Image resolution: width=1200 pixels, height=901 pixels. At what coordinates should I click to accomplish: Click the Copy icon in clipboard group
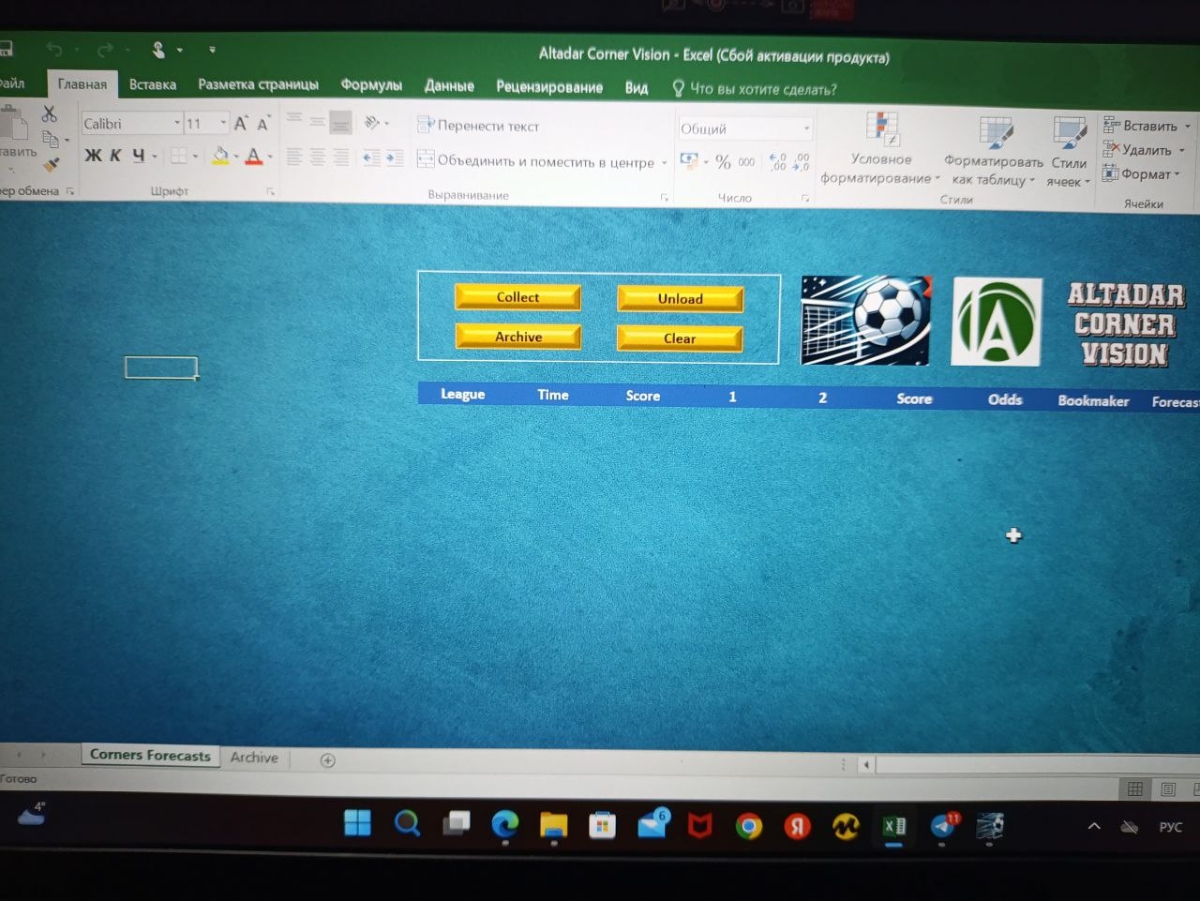click(49, 140)
